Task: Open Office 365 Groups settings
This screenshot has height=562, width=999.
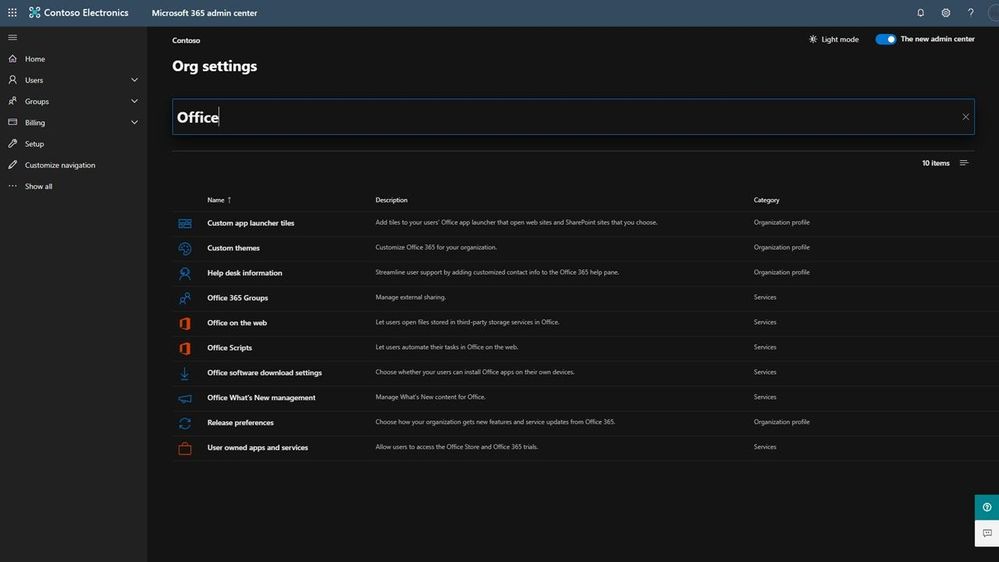Action: pos(237,298)
